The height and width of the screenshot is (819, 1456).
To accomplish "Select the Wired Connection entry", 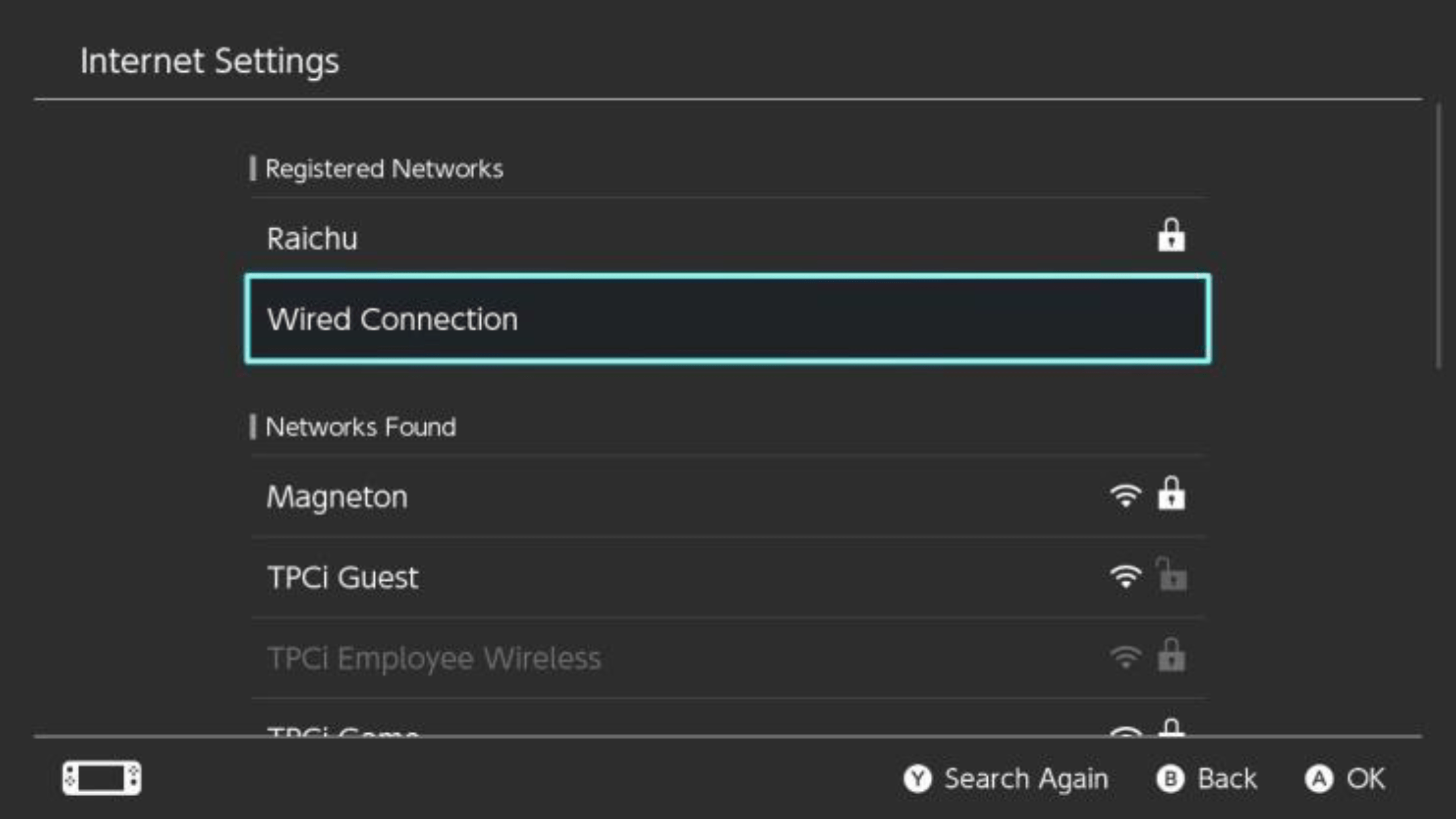I will pyautogui.click(x=727, y=319).
